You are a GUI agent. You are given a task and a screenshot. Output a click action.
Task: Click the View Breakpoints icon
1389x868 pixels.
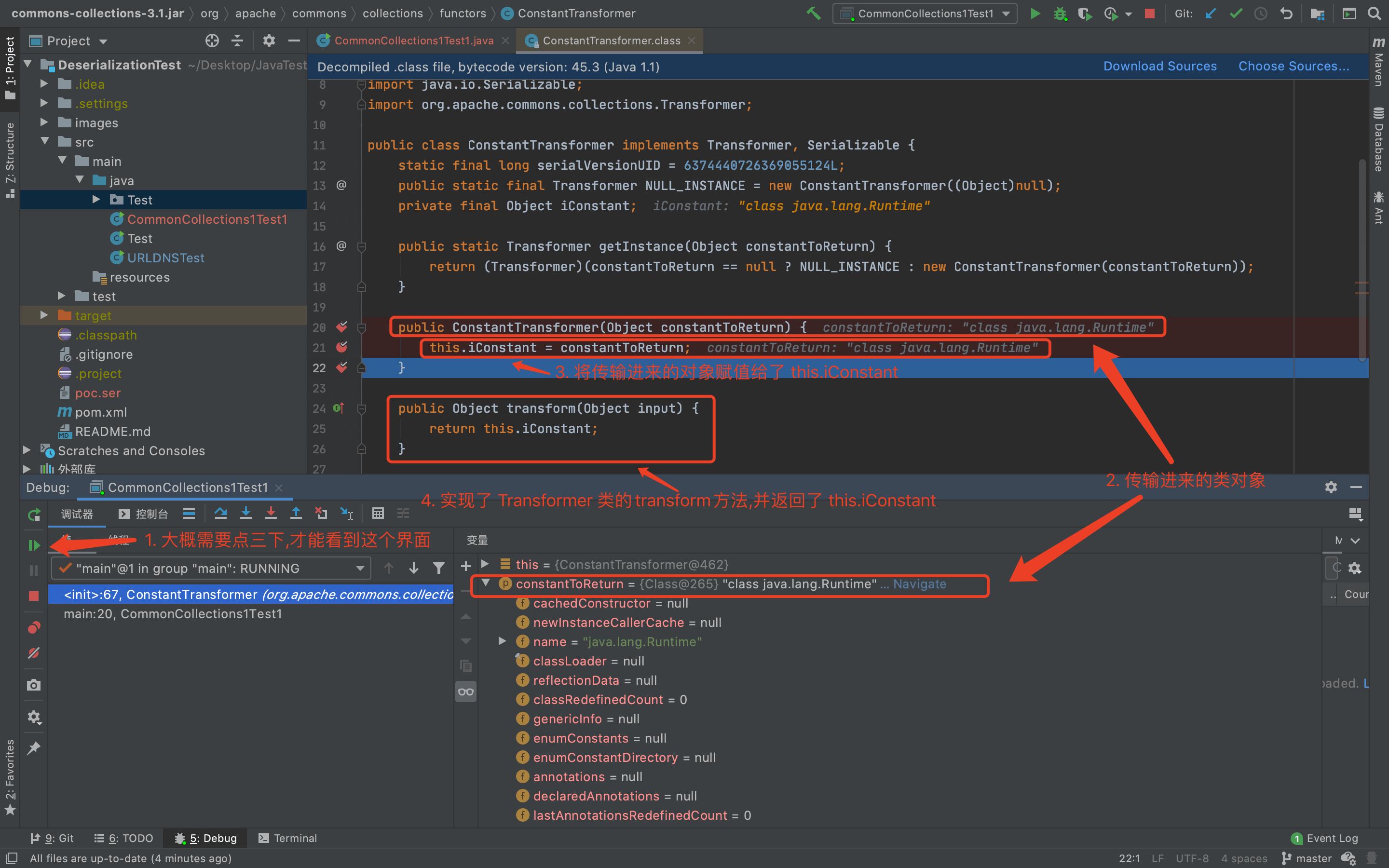coord(34,627)
